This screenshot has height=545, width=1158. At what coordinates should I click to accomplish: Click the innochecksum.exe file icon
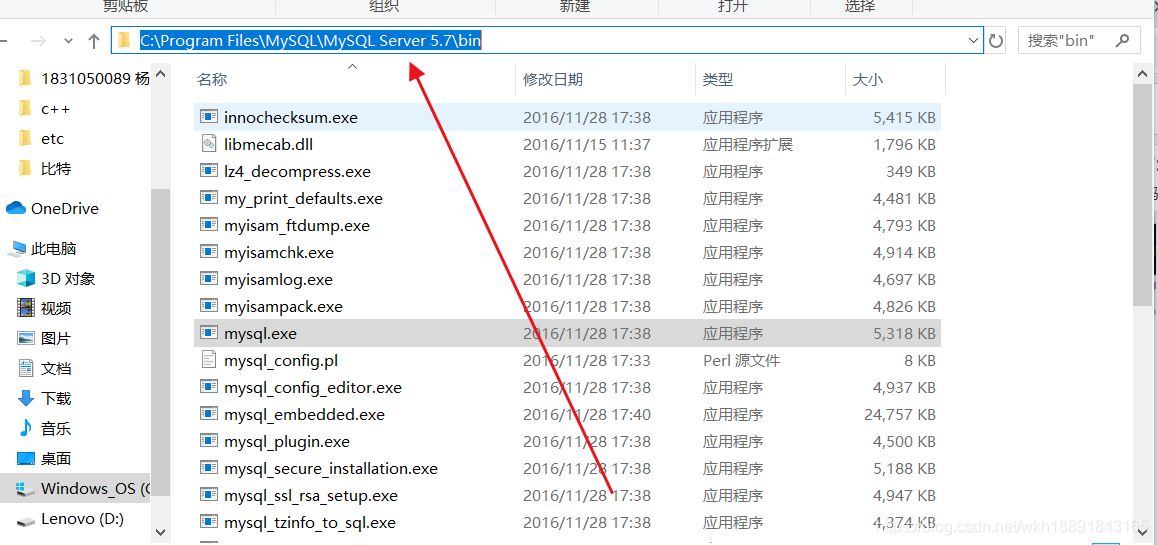pos(209,117)
